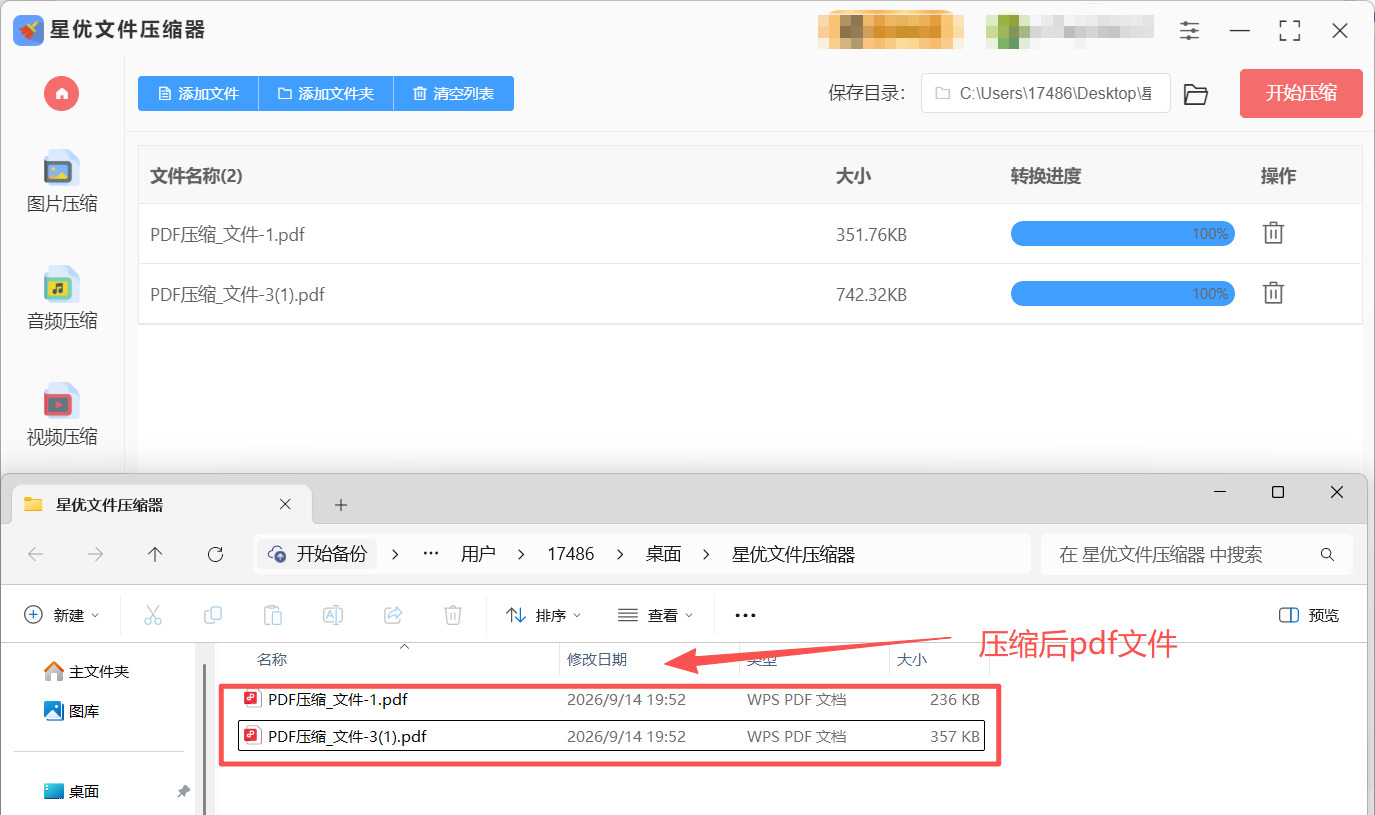1375x815 pixels.
Task: Switch to the 星优文件压缩器 Explorer tab
Action: tap(160, 505)
